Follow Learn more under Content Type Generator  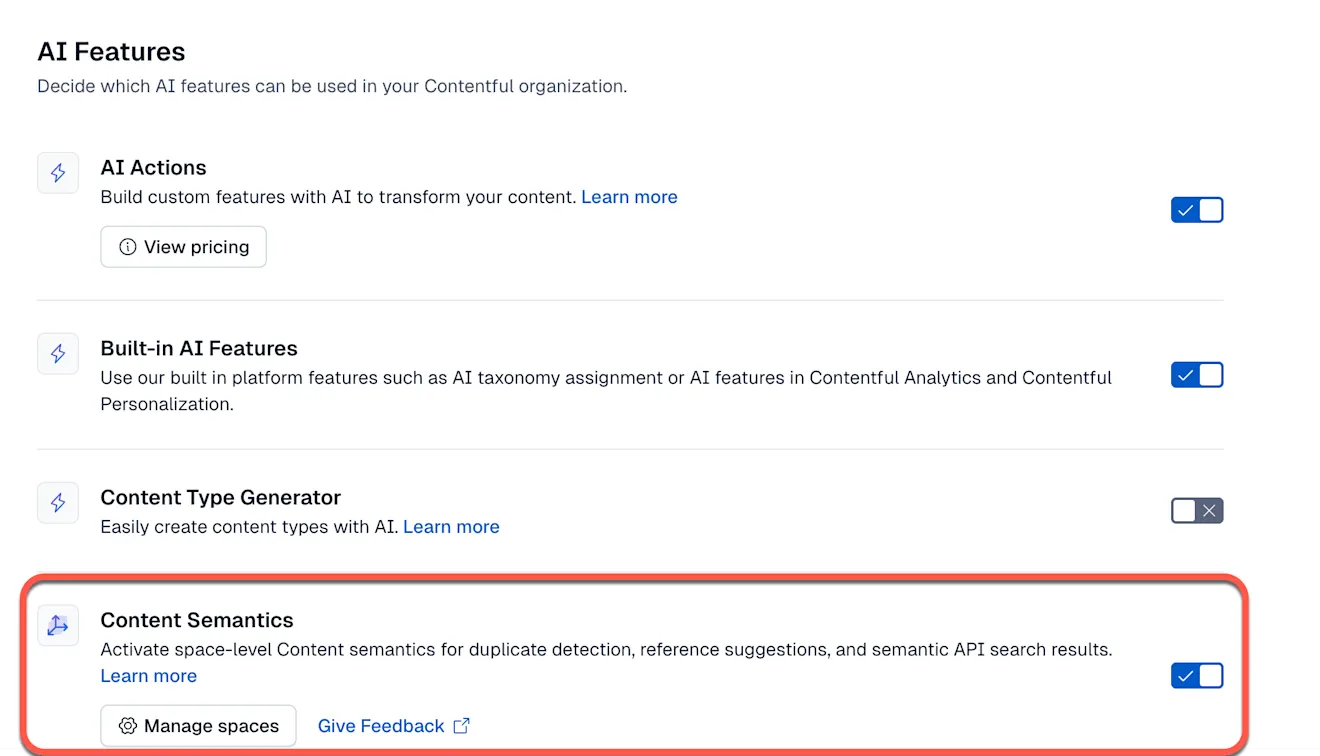tap(451, 527)
